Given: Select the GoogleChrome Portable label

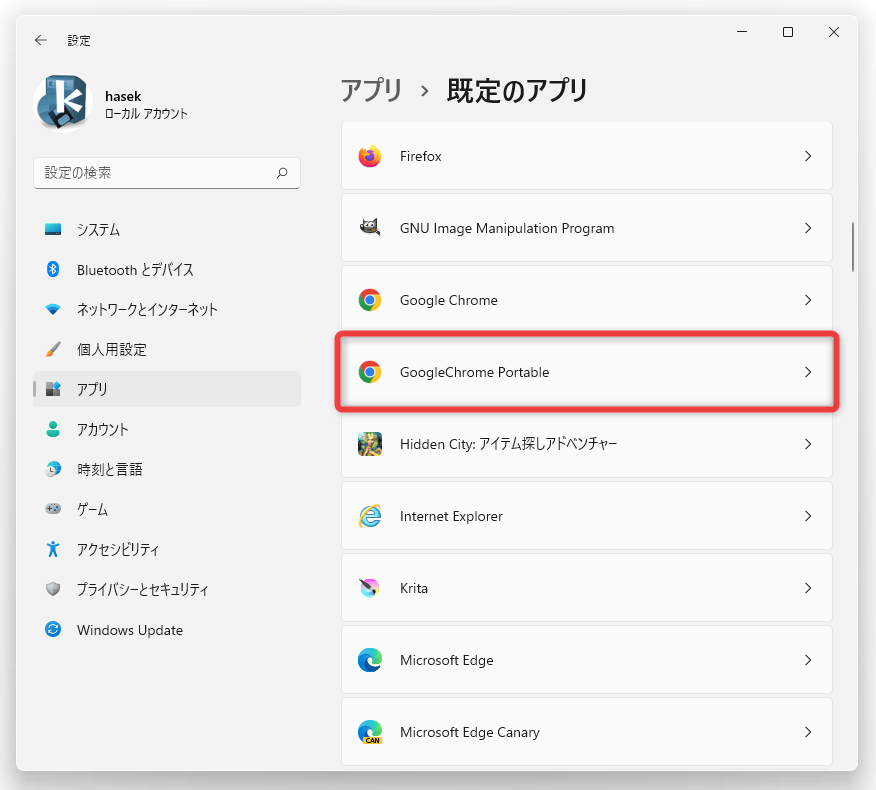Looking at the screenshot, I should (474, 372).
